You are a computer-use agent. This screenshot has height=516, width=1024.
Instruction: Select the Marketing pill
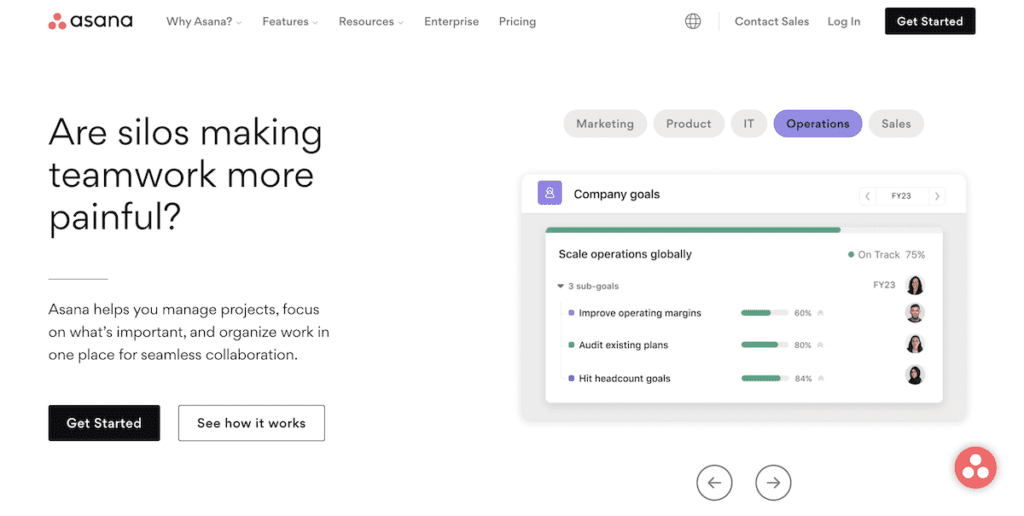(605, 123)
